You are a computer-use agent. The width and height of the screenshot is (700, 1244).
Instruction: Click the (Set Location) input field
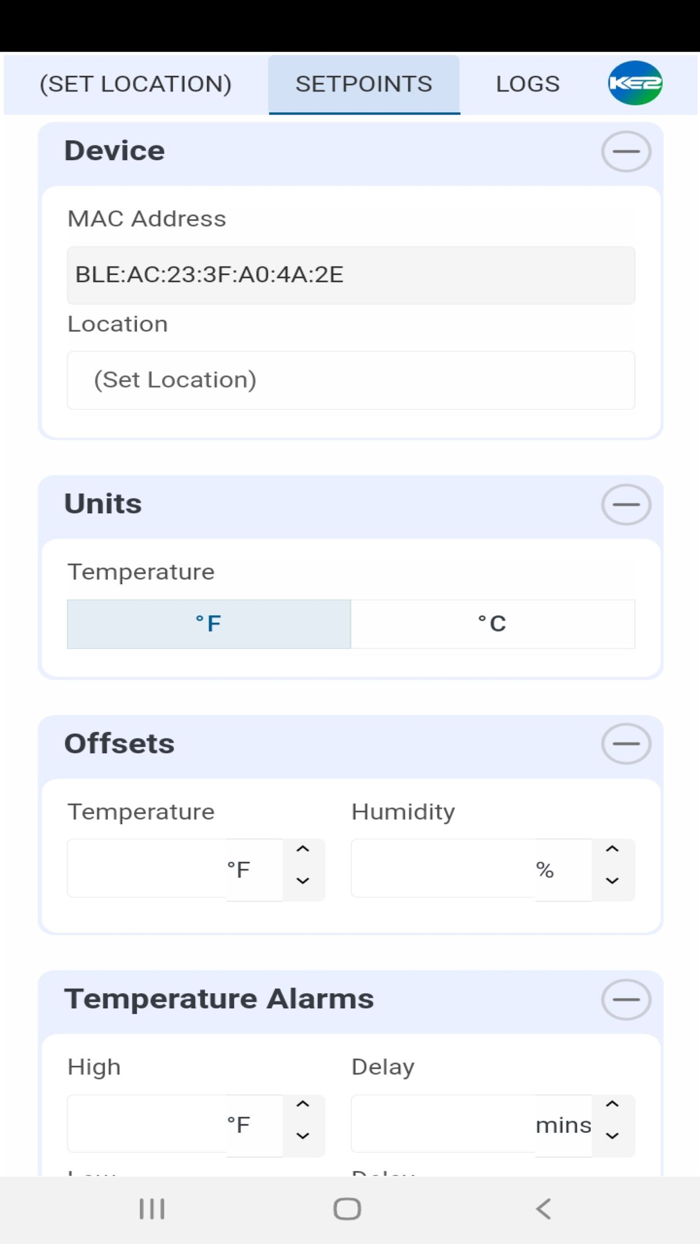click(351, 380)
